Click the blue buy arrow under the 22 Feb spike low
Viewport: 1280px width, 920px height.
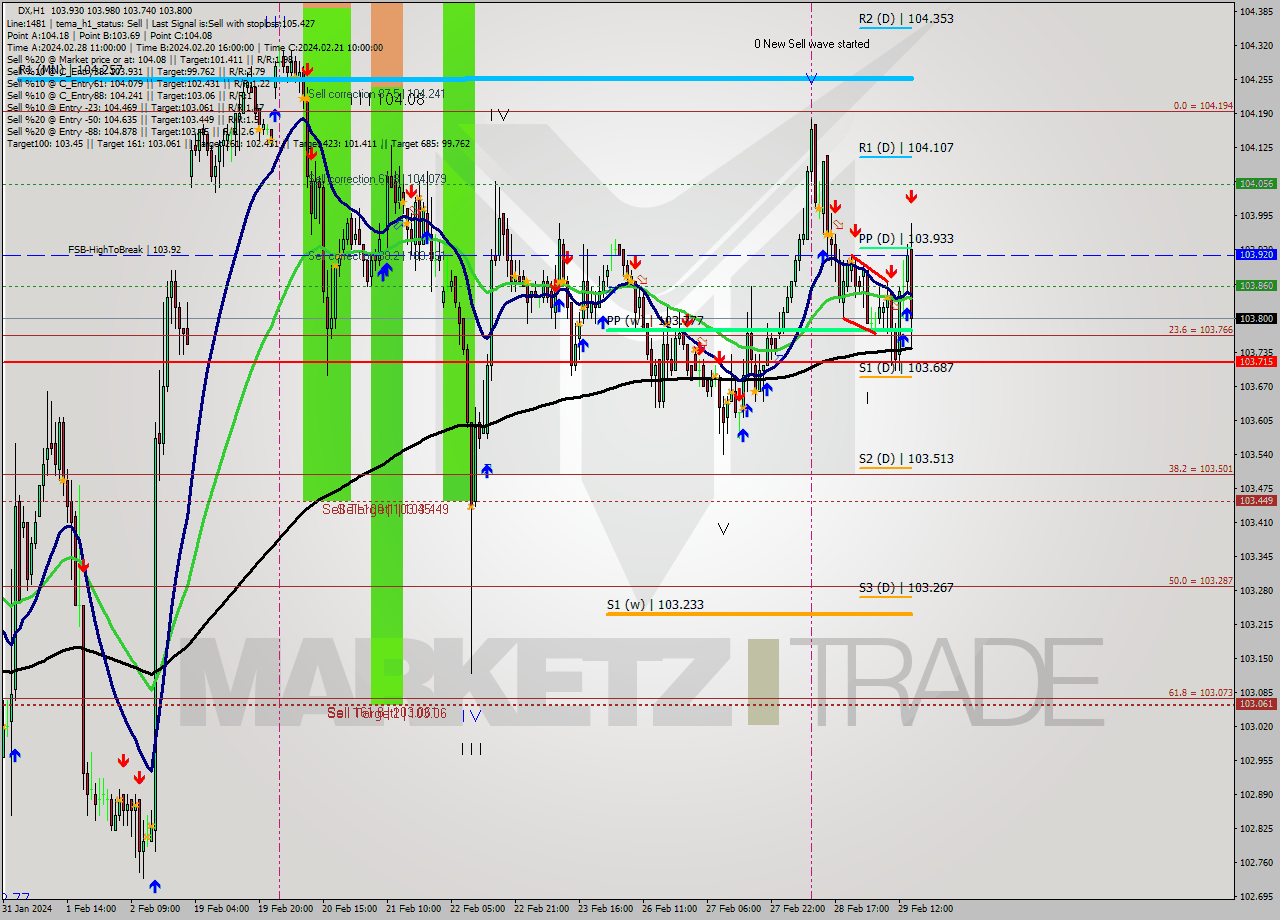coord(487,470)
